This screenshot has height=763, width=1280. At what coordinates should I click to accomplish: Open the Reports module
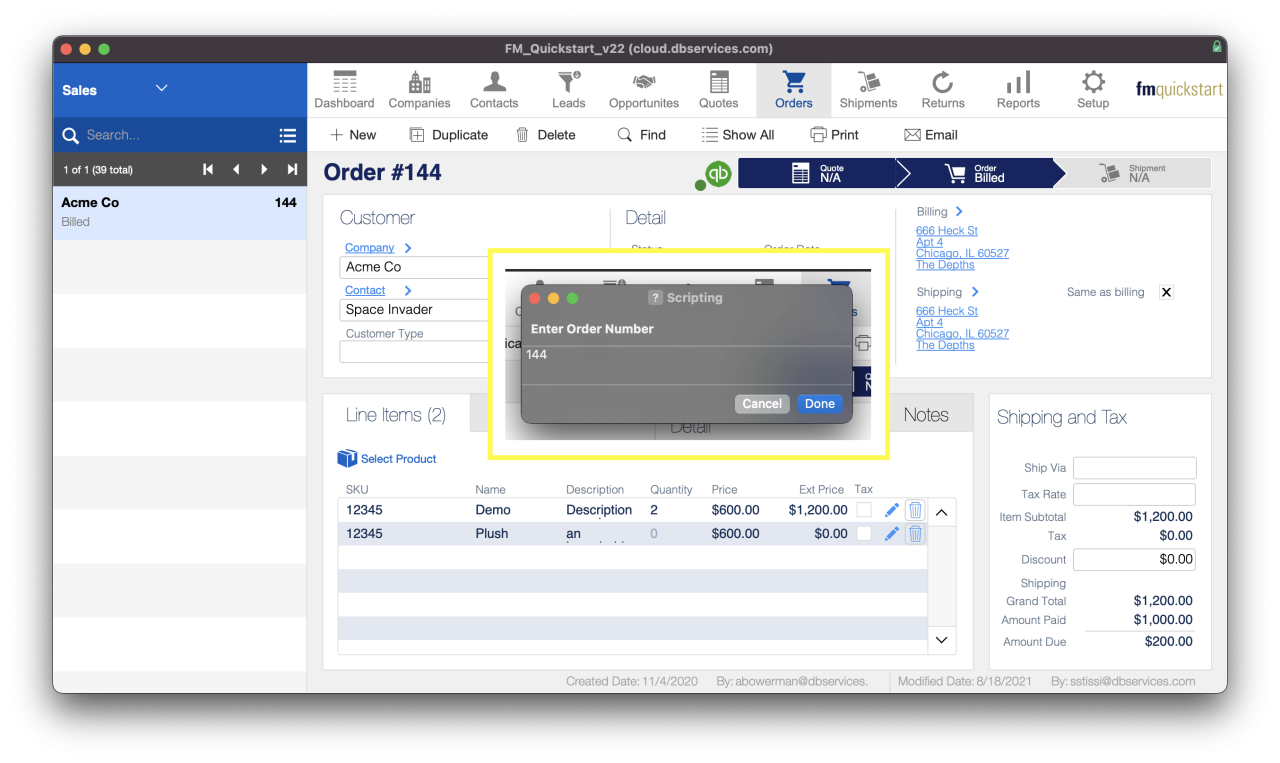[x=1018, y=90]
